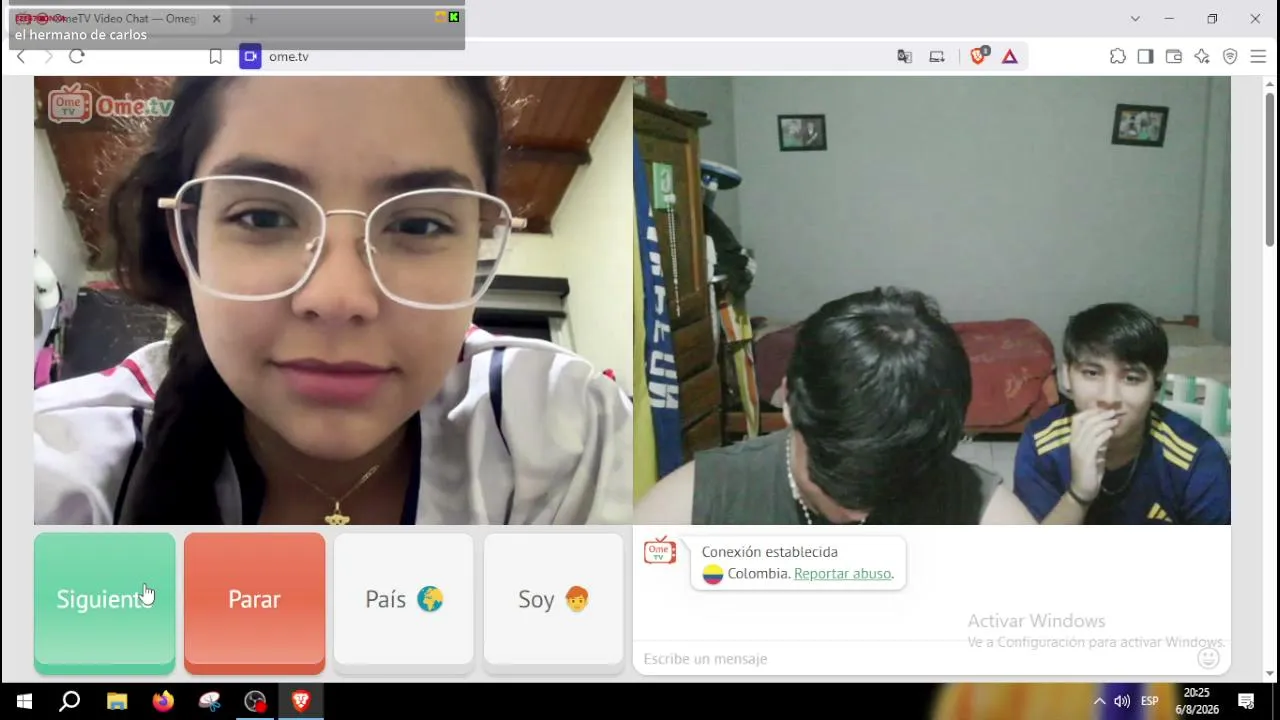This screenshot has height=720, width=1280.
Task: Open the Snipping Tool taskbar icon
Action: click(x=209, y=701)
